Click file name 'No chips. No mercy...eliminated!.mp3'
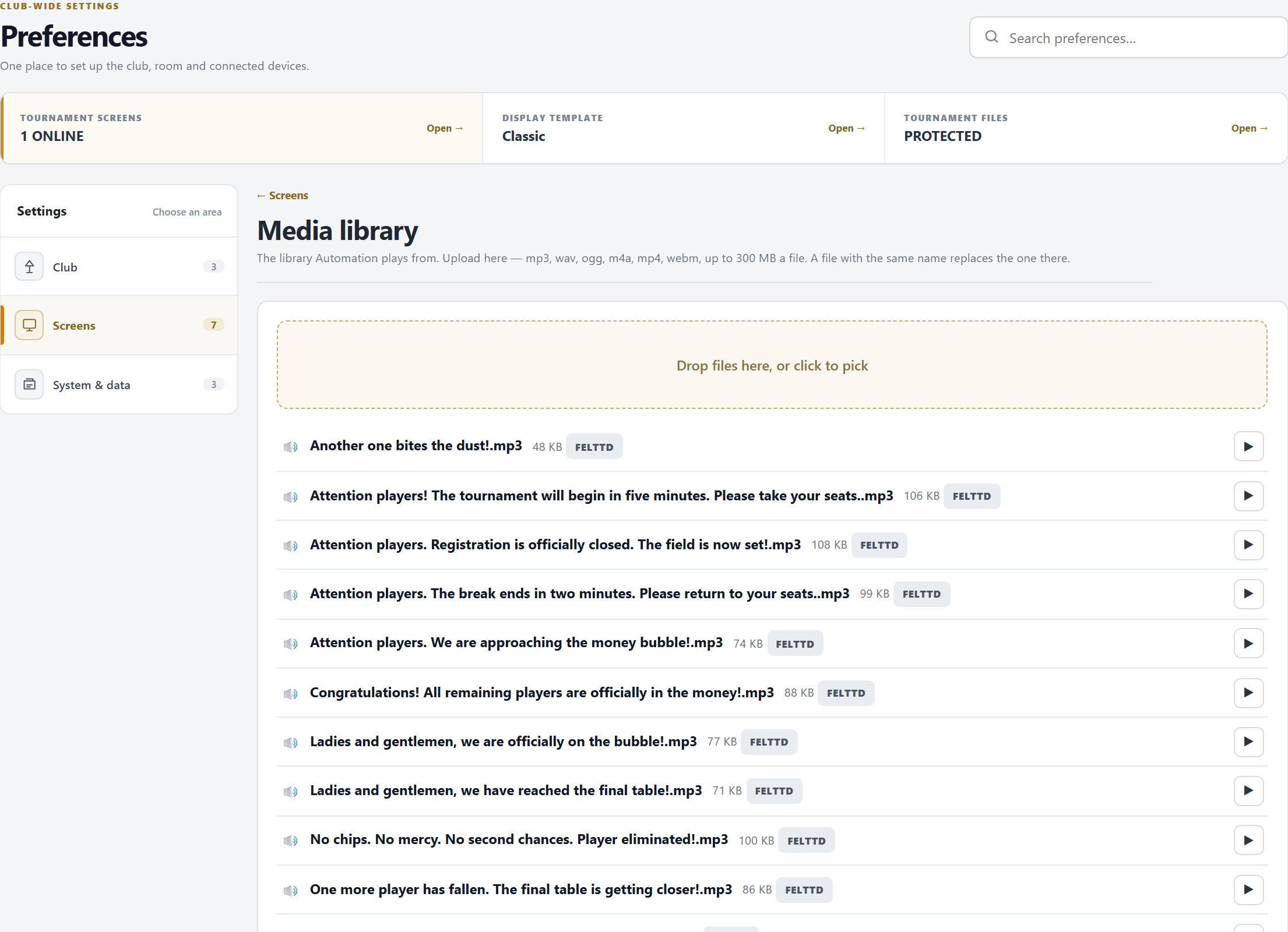 [x=519, y=839]
